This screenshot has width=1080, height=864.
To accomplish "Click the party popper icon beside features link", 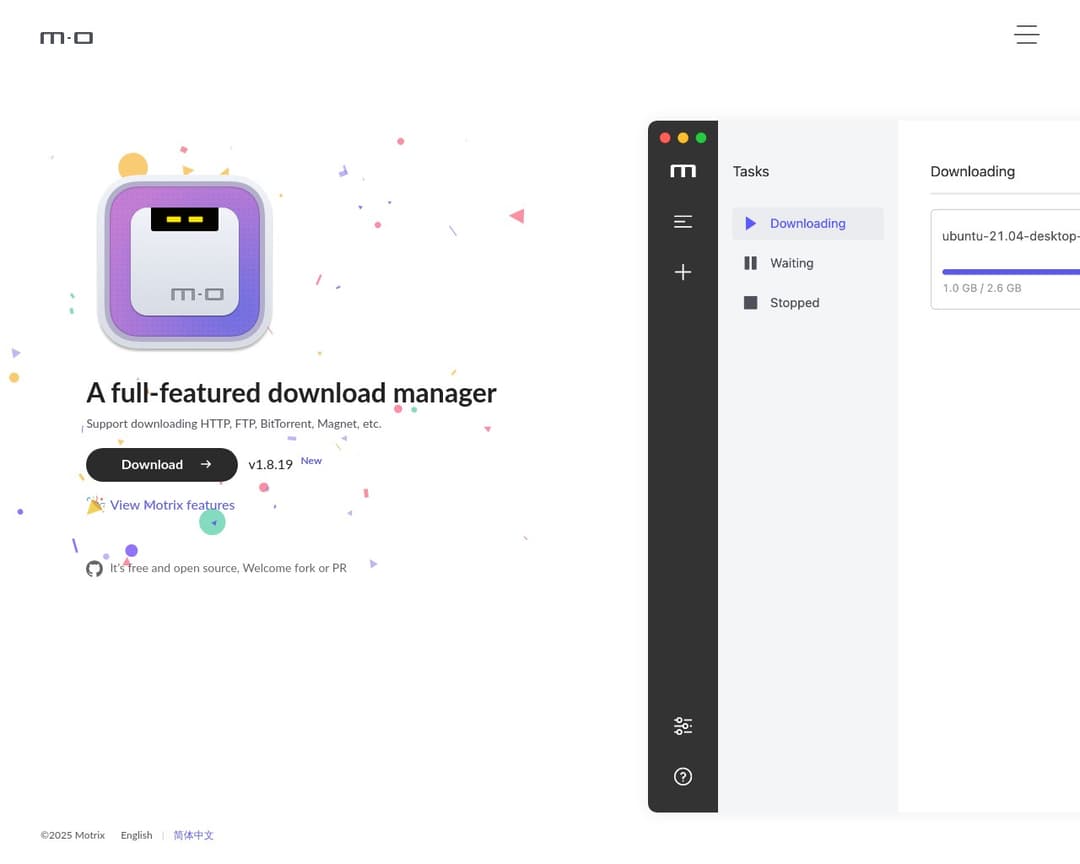I will [95, 505].
